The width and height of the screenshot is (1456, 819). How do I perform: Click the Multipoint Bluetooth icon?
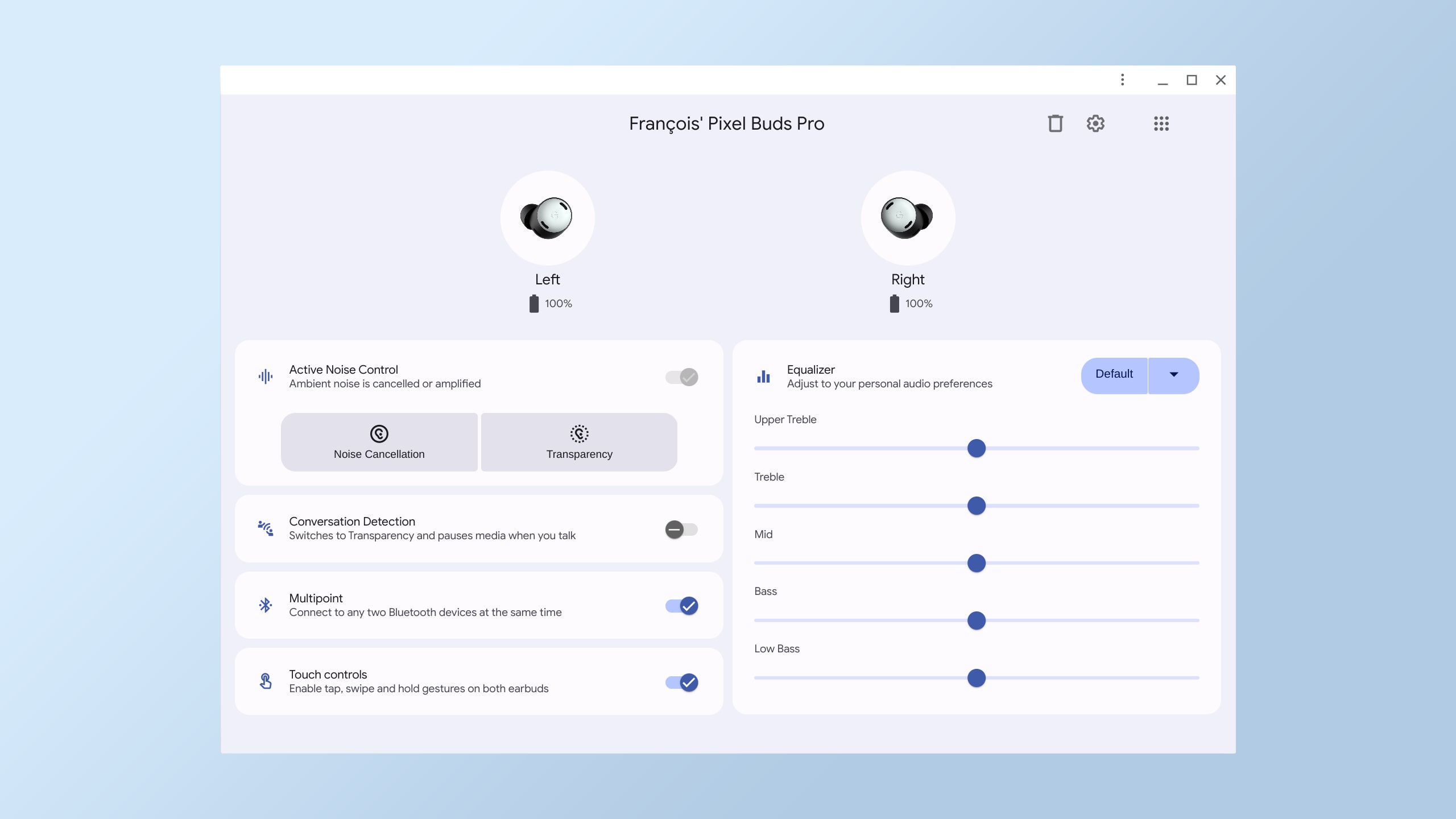click(x=265, y=605)
